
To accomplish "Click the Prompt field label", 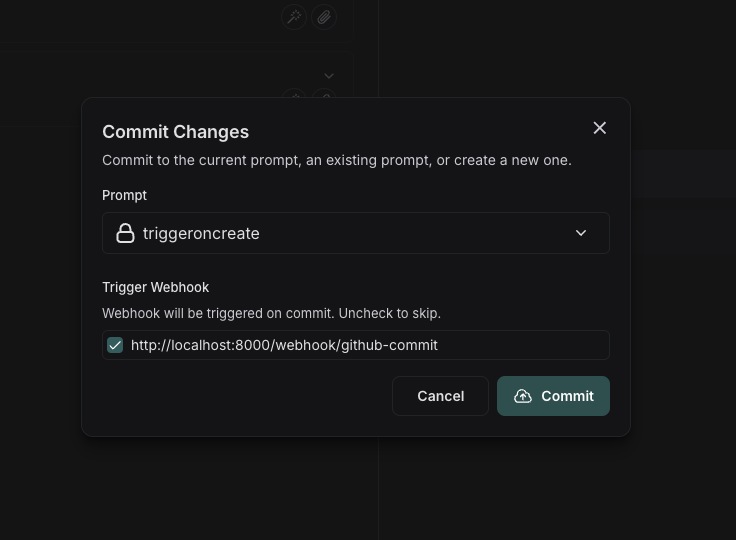I will (x=124, y=195).
